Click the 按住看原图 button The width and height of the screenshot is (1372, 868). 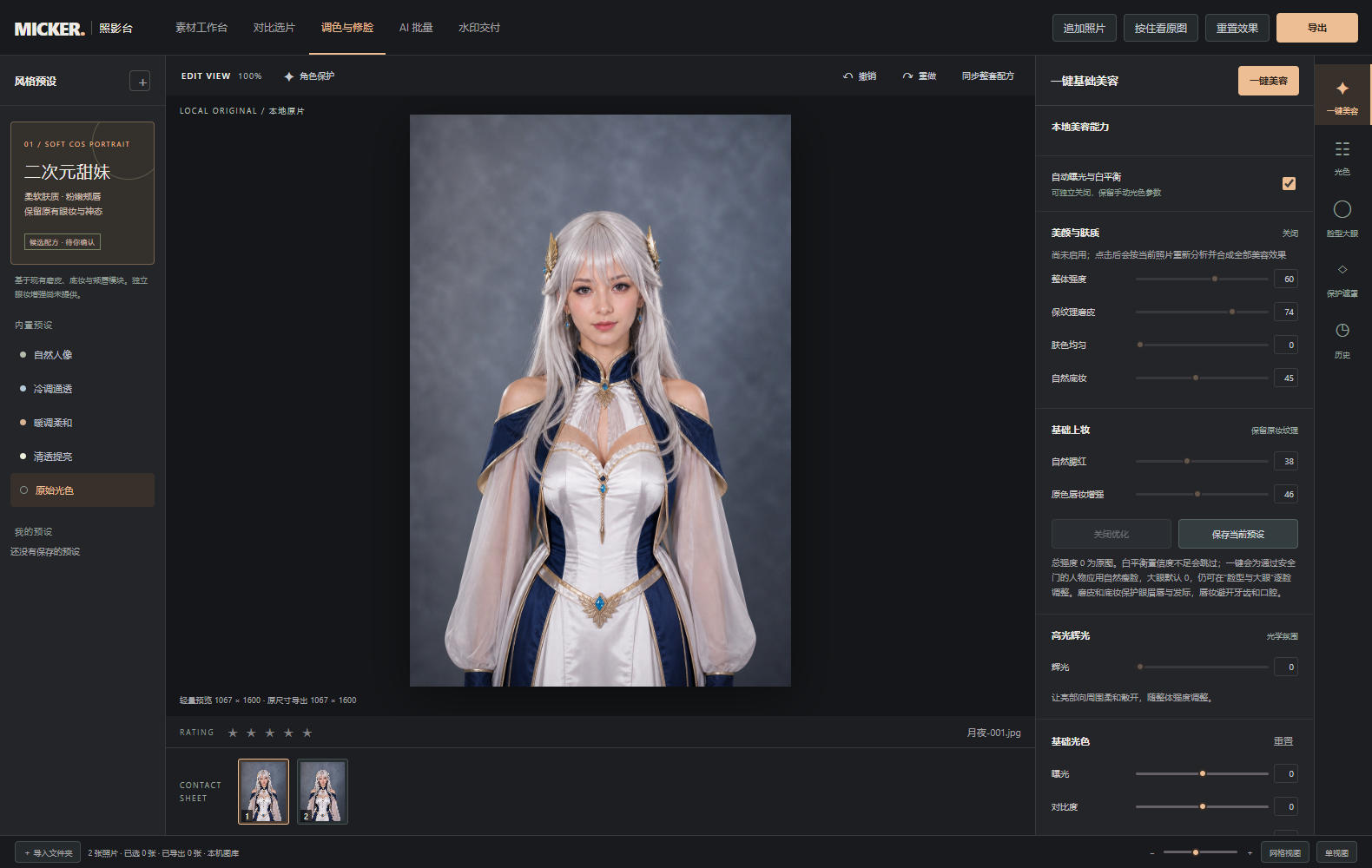coord(1161,28)
